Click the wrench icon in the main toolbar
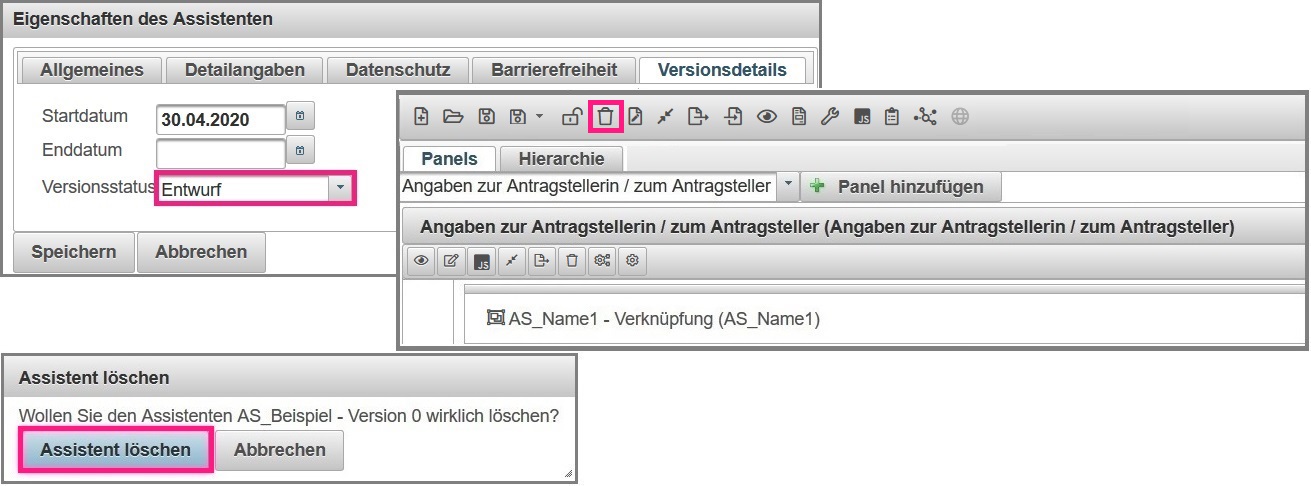The width and height of the screenshot is (1311, 486). point(829,117)
